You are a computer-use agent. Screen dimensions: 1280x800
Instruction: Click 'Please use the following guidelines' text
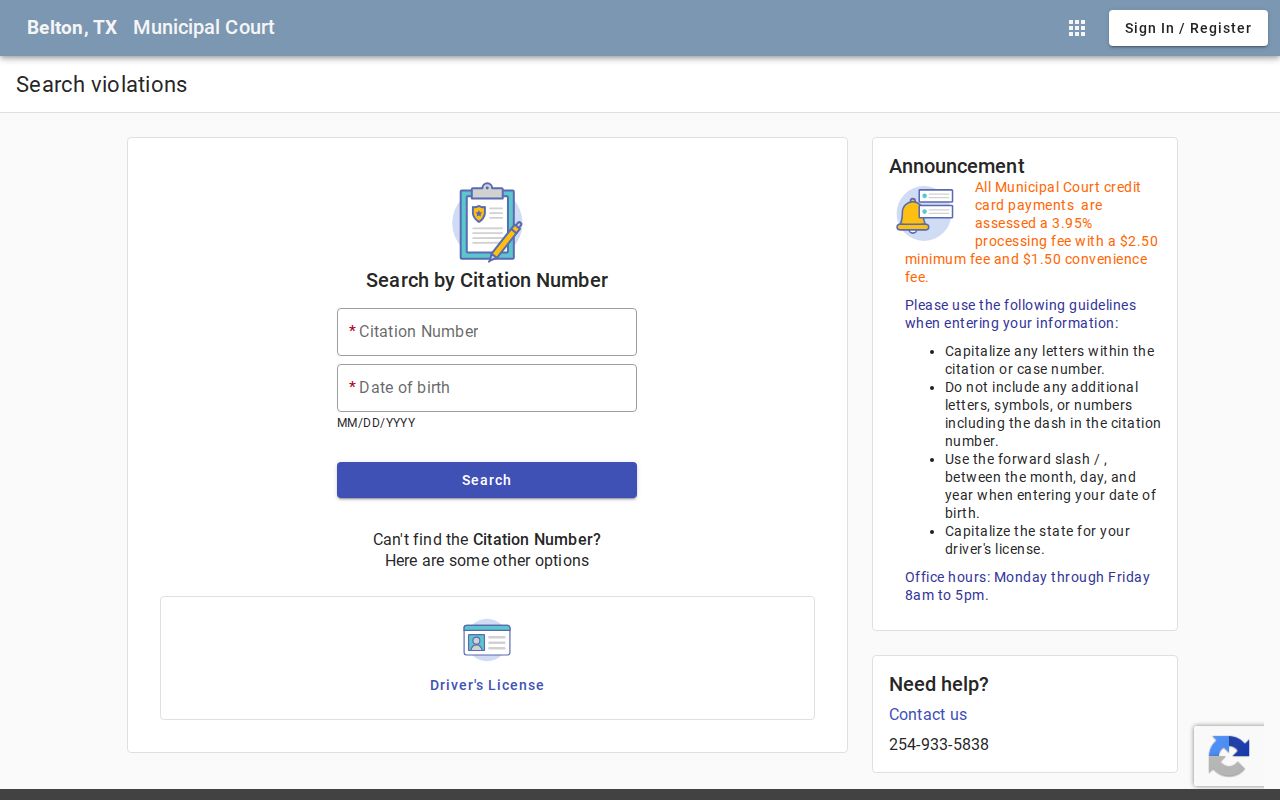pyautogui.click(x=1020, y=314)
